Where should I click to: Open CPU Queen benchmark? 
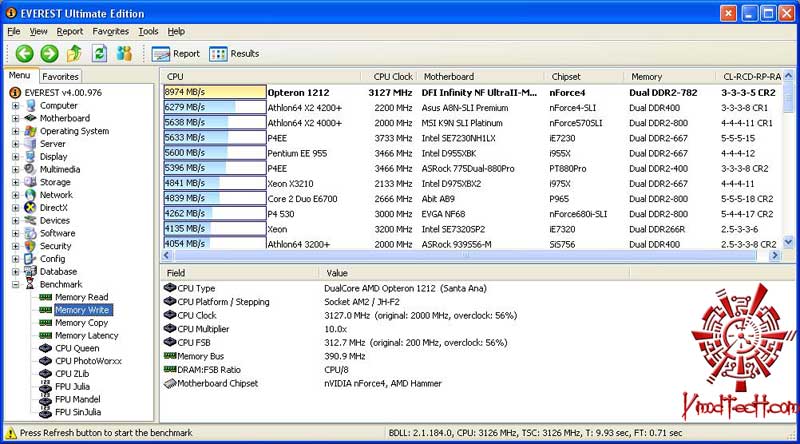[77, 348]
